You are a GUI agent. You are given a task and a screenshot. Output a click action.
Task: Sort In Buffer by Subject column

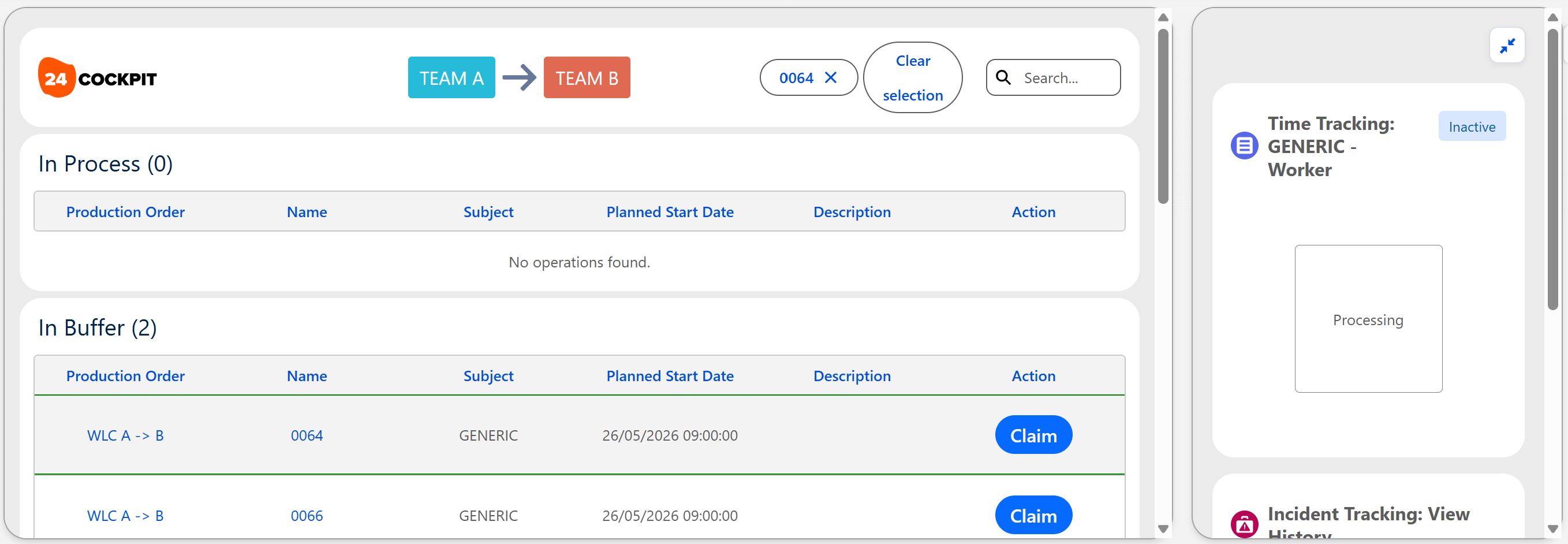[x=488, y=376]
